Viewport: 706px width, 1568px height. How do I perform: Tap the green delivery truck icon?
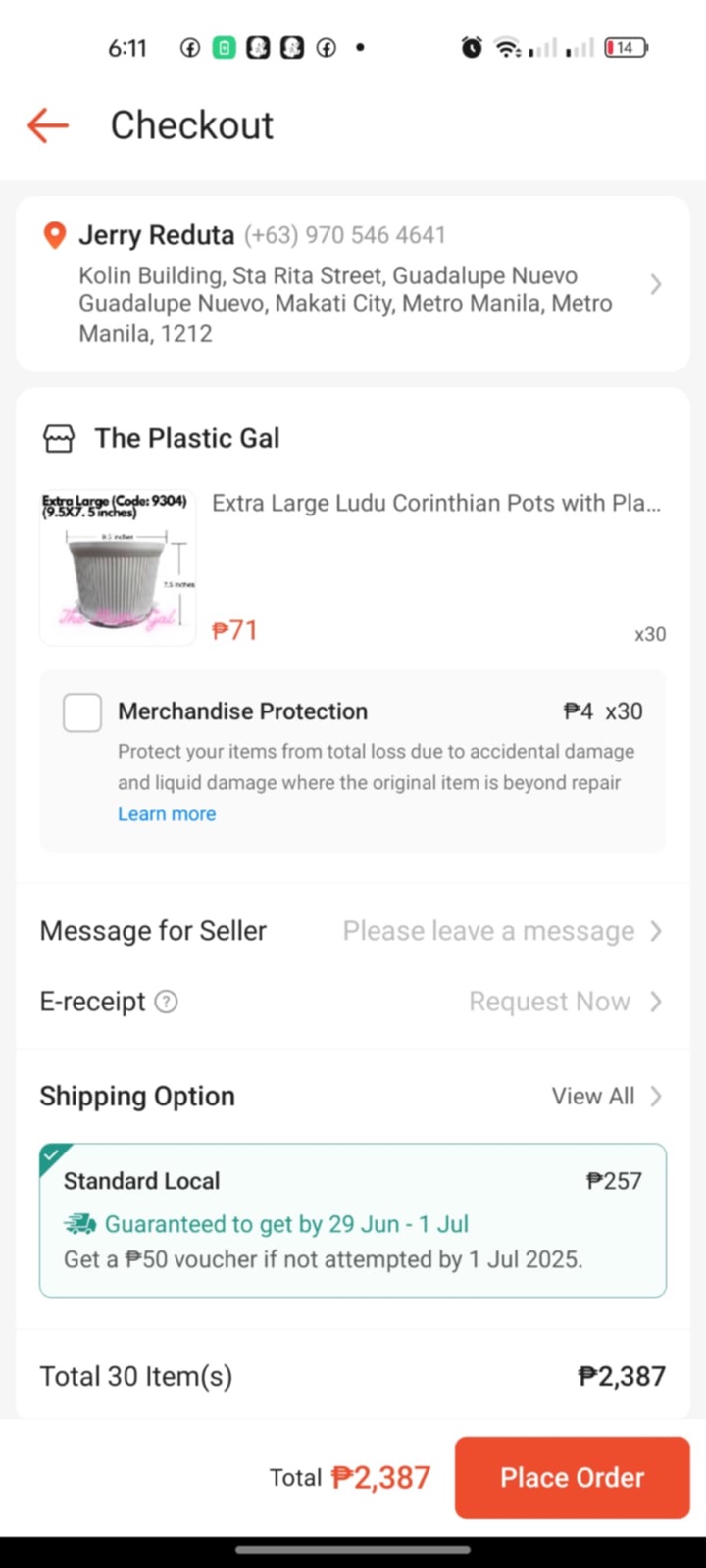[80, 1224]
